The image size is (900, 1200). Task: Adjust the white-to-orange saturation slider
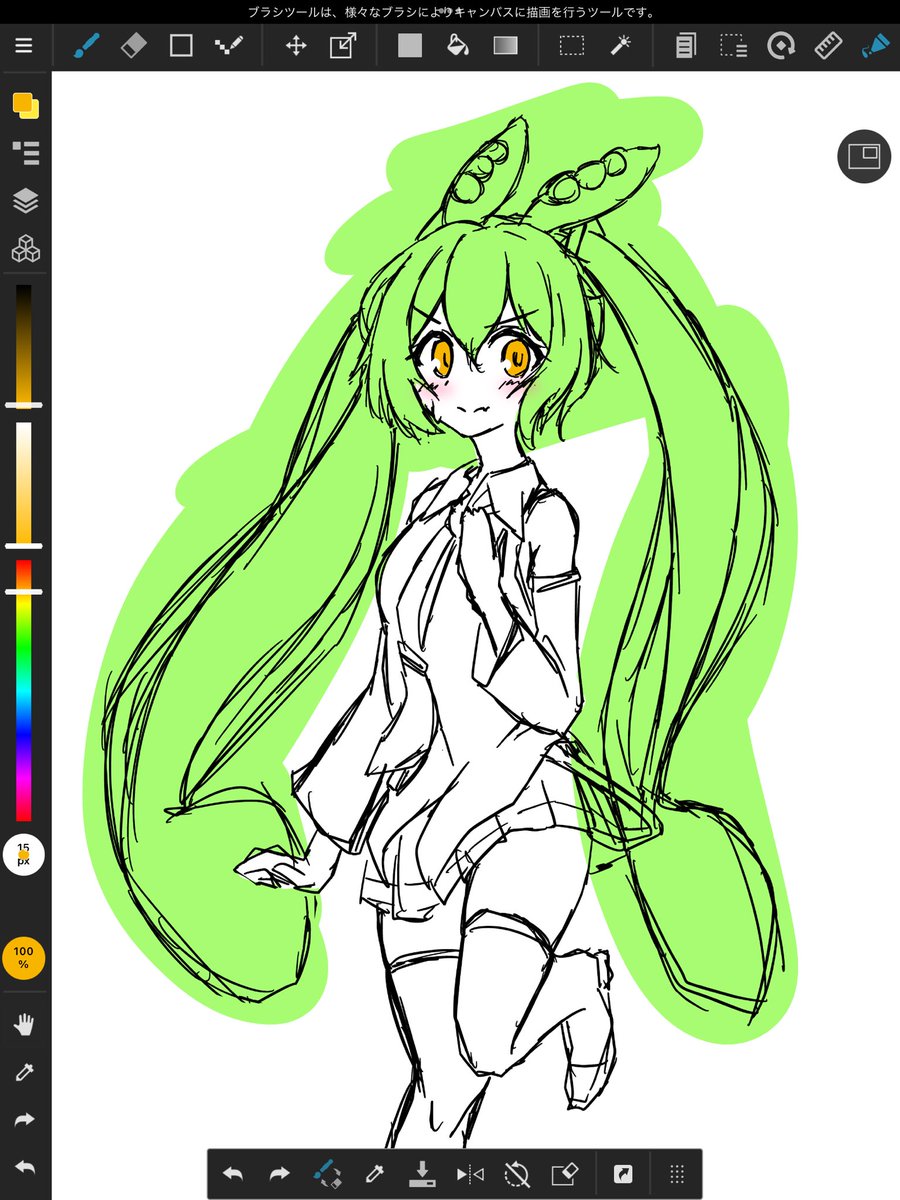point(23,485)
